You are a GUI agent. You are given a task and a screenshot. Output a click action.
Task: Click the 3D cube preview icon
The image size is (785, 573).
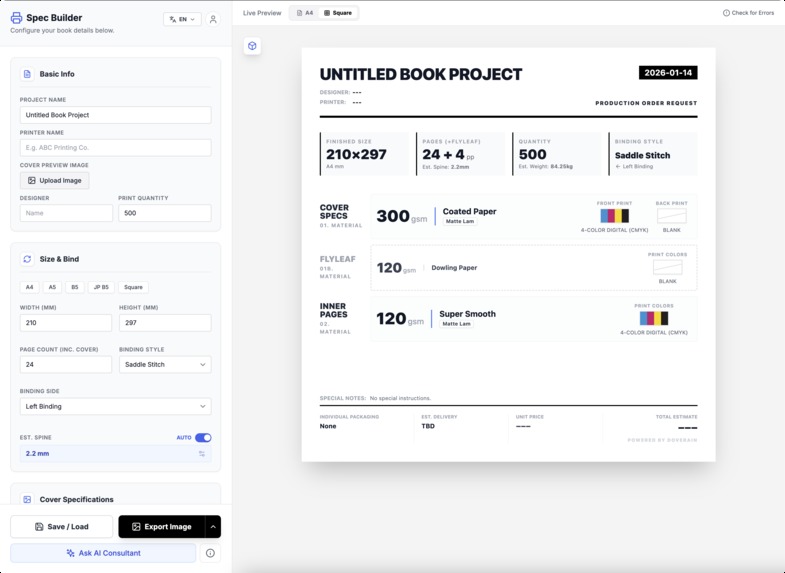coord(252,46)
